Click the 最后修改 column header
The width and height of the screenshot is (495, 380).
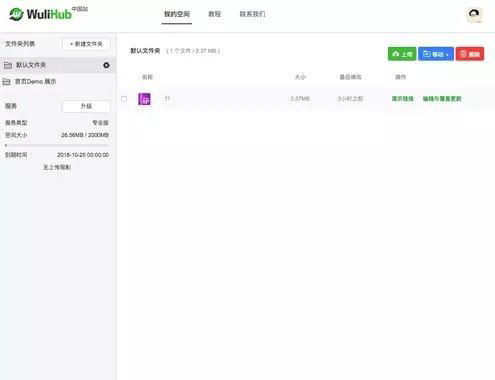350,77
